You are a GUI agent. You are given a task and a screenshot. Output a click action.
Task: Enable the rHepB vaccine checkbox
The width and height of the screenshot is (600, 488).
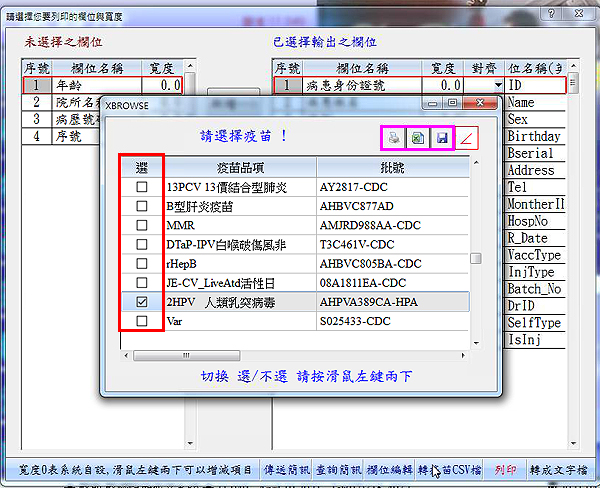tap(142, 263)
